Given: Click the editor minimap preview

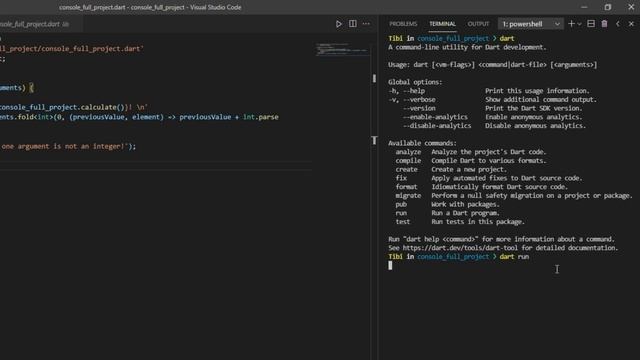Looking at the screenshot, I should tap(342, 50).
